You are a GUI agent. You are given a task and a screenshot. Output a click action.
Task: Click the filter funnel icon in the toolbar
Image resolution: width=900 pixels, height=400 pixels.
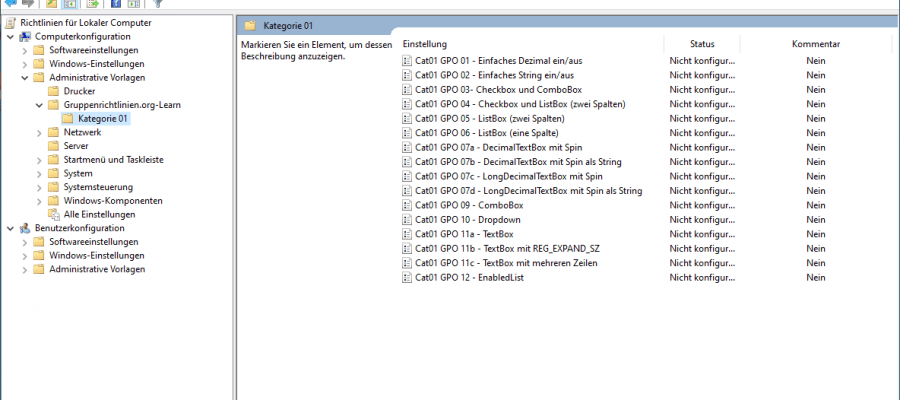pos(157,3)
